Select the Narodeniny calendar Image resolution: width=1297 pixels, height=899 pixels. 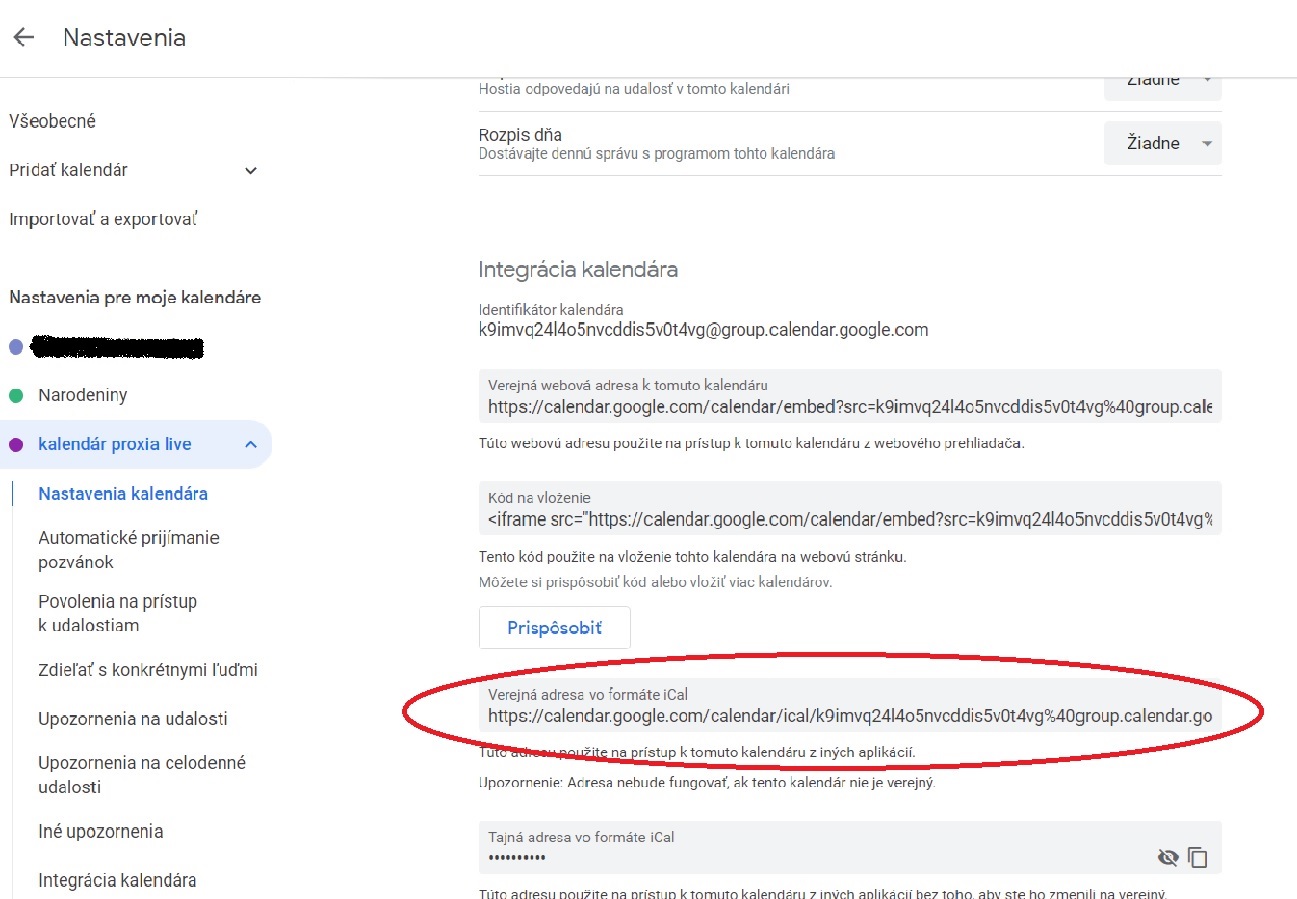82,396
